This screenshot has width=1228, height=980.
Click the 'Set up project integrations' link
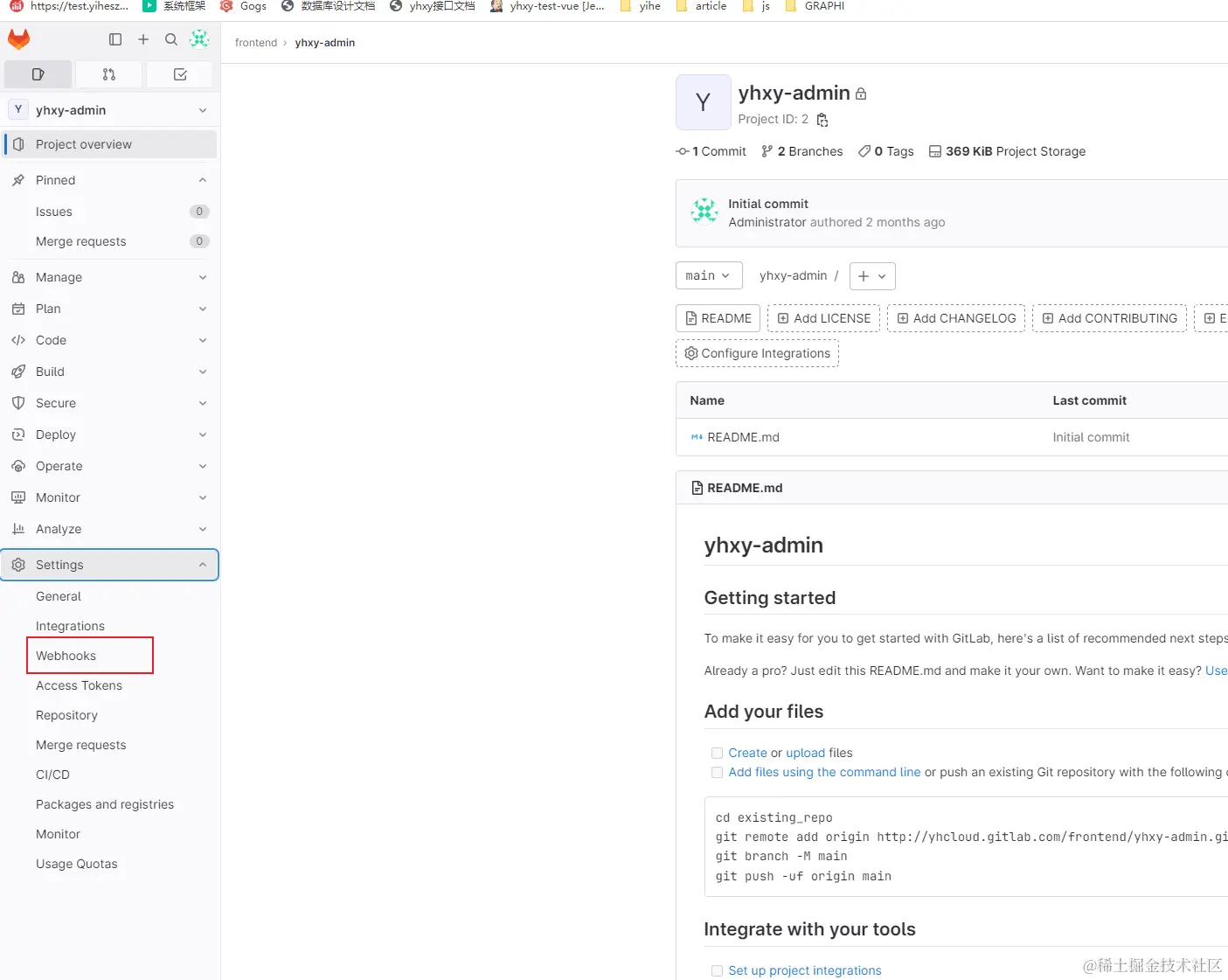point(805,970)
